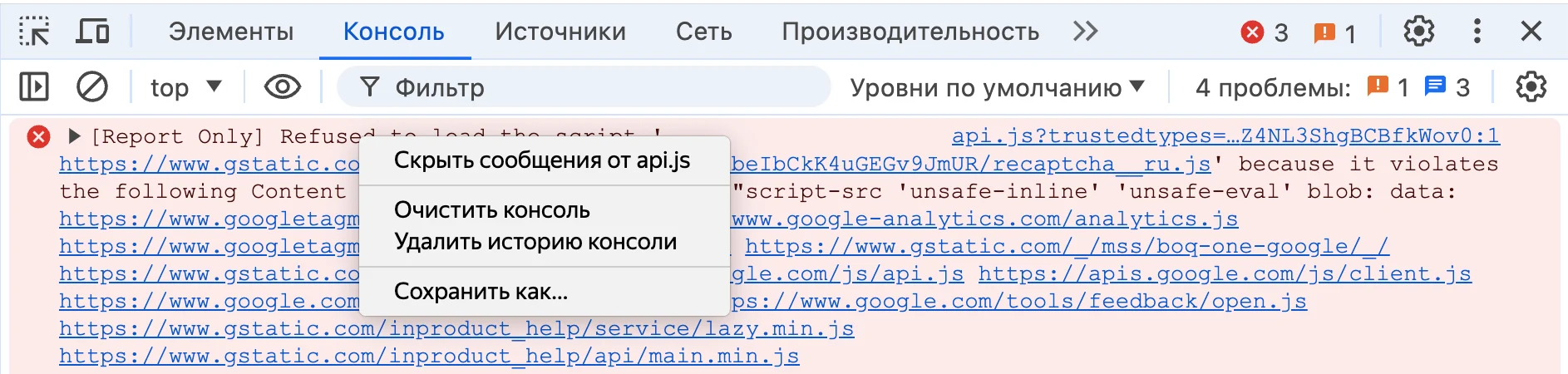Viewport: 1568px width, 374px height.
Task: Open Уровни по умолчанию dropdown
Action: [997, 87]
